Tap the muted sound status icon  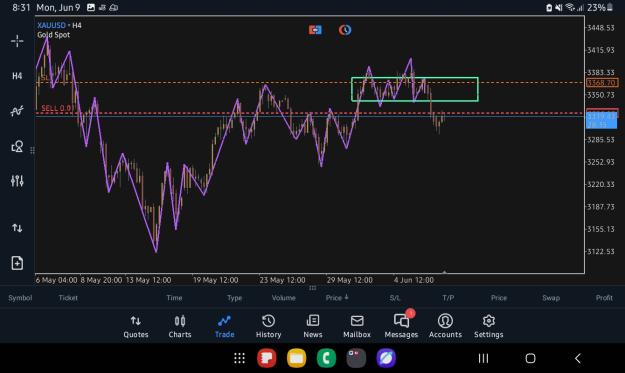[x=559, y=8]
